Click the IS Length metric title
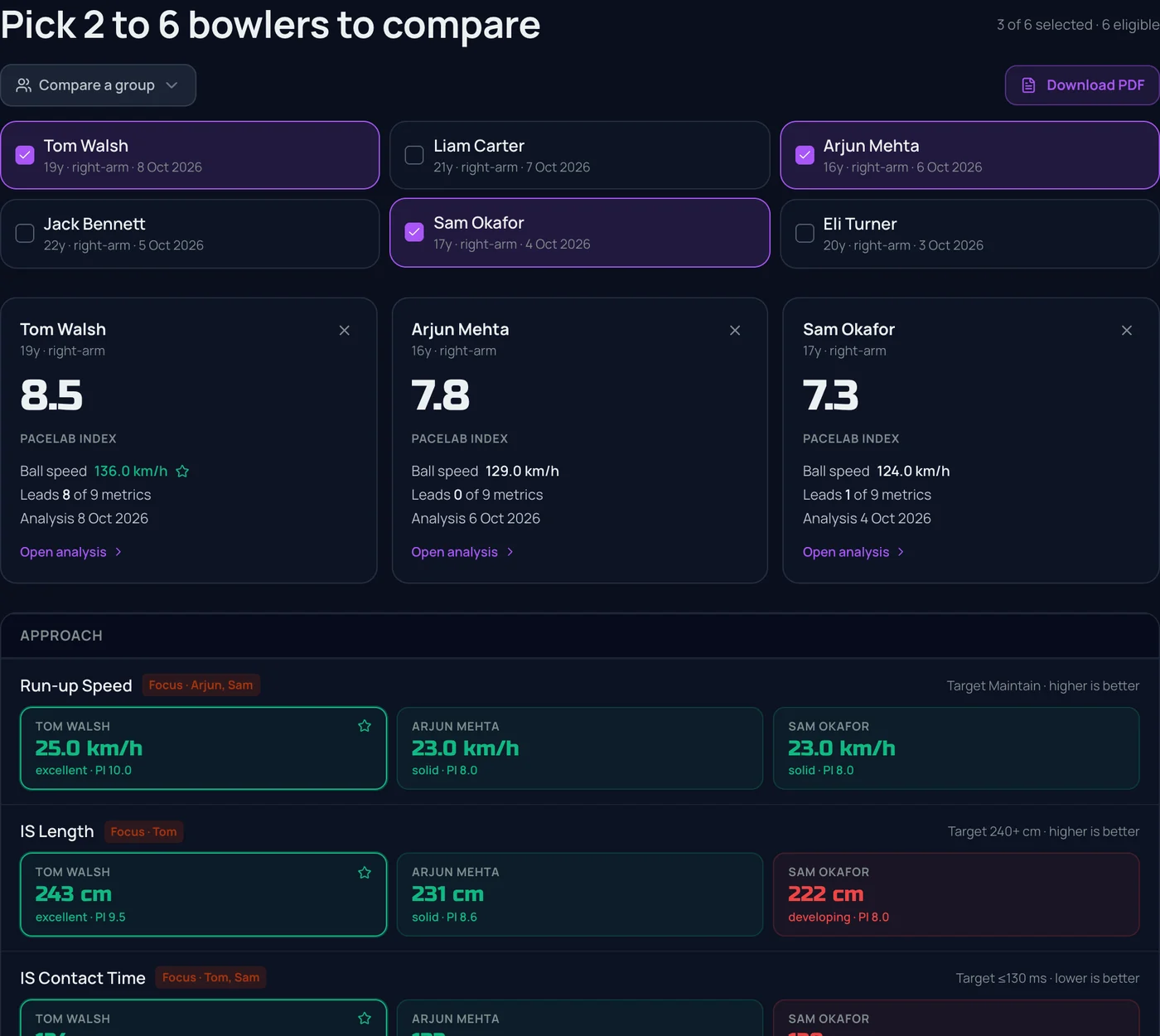 (x=57, y=832)
